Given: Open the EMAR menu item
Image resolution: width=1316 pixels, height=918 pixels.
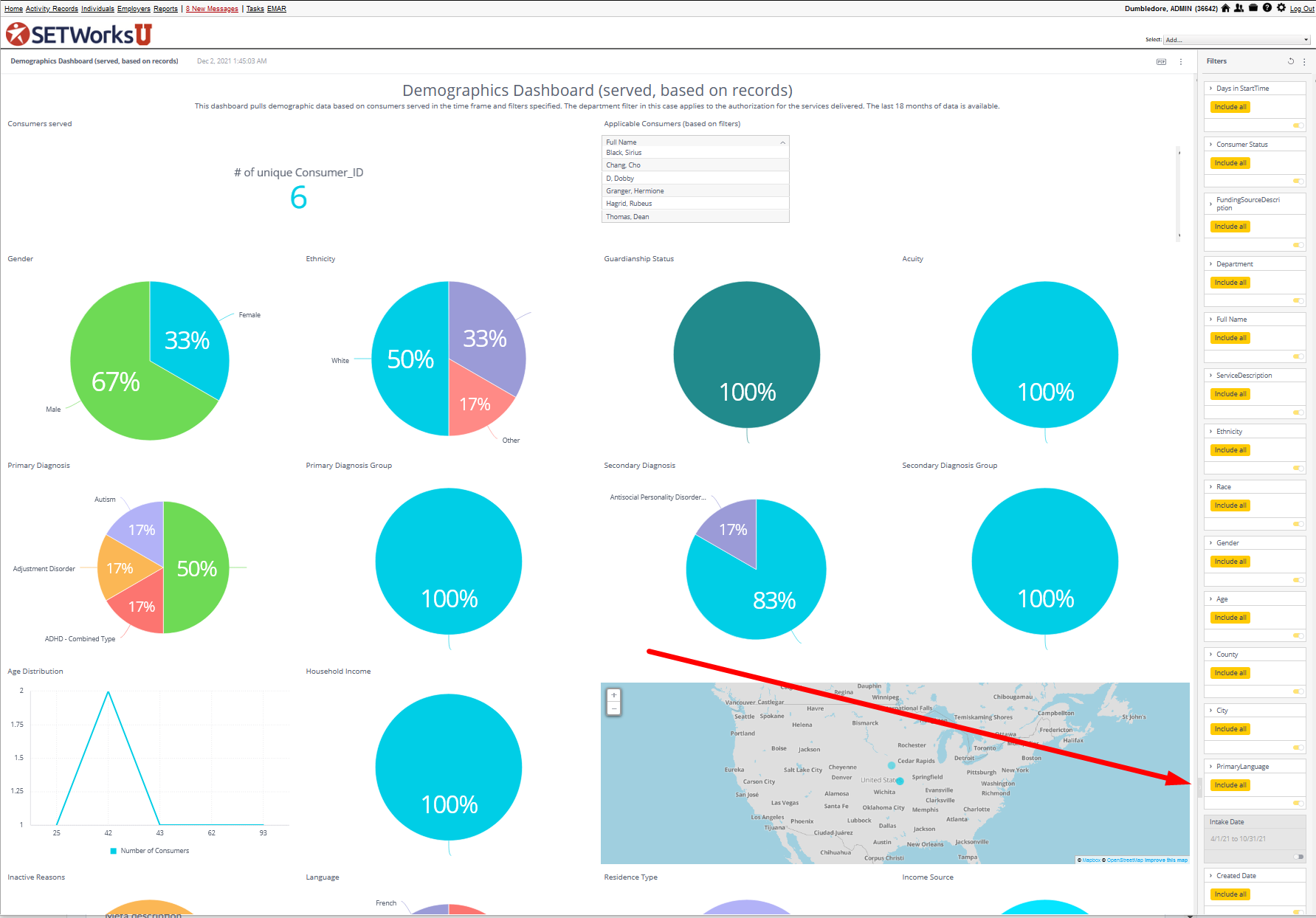Looking at the screenshot, I should (x=277, y=9).
